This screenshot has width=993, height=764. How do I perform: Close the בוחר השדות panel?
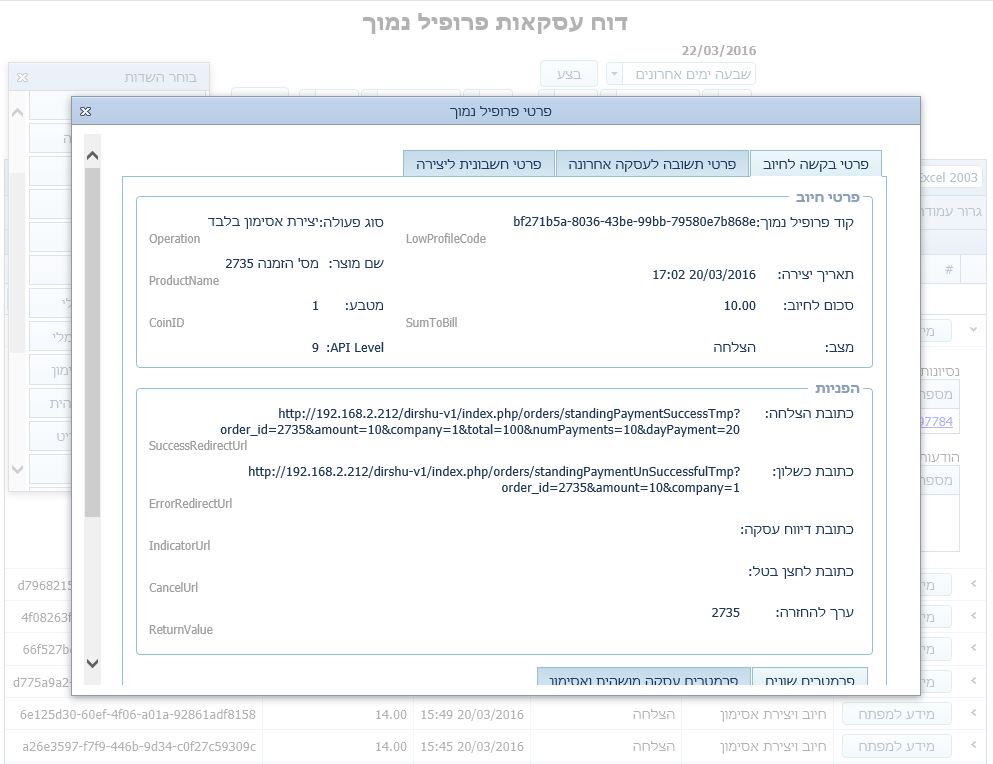click(23, 77)
